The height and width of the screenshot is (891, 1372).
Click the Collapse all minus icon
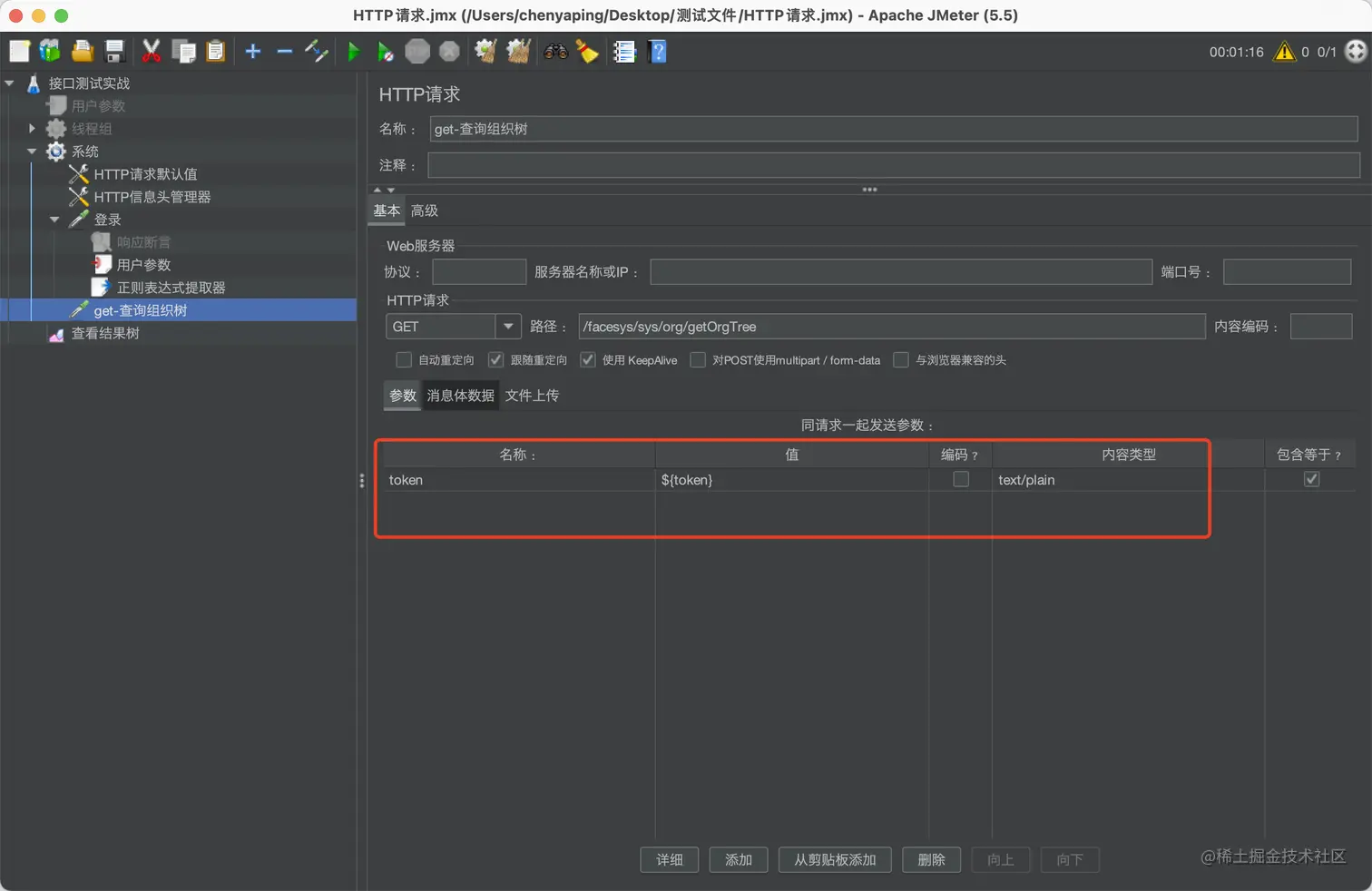[x=285, y=52]
